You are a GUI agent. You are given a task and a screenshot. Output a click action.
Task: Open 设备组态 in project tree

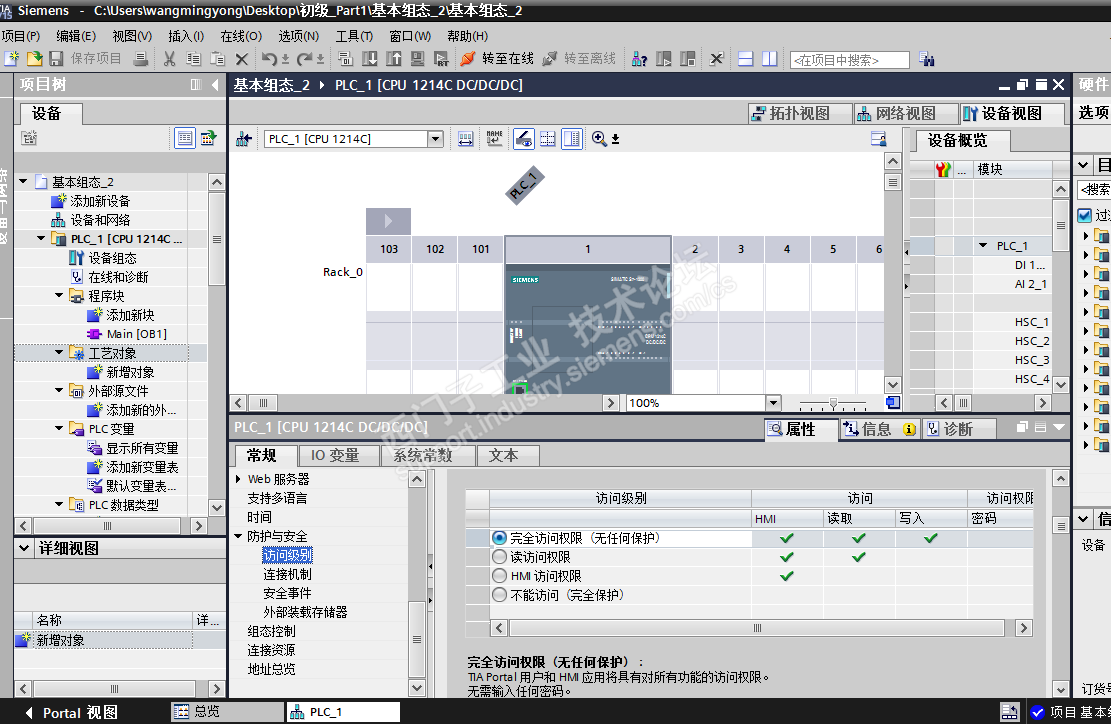coord(112,258)
